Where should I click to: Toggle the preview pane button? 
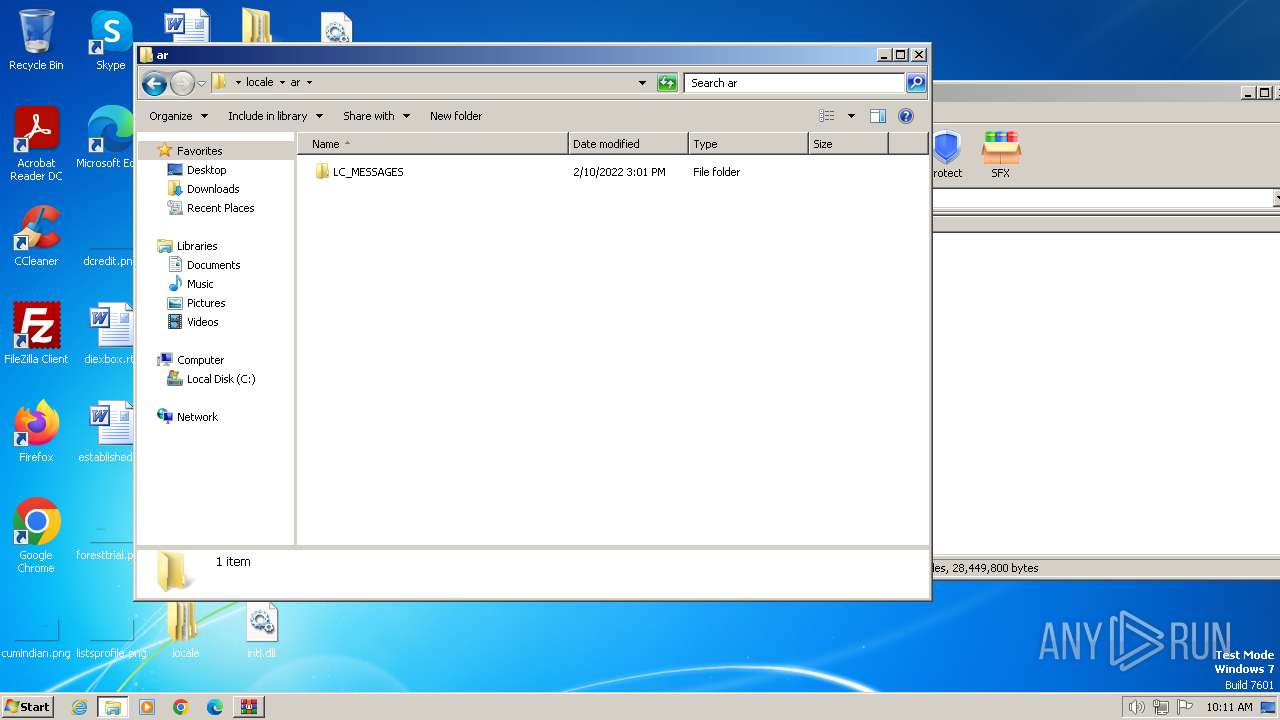click(x=878, y=116)
